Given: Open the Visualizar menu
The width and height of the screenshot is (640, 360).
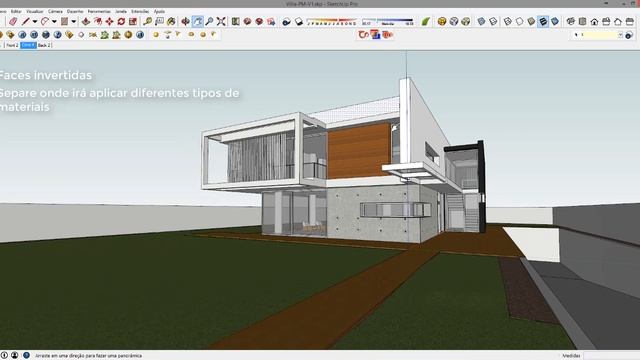Looking at the screenshot, I should coord(35,11).
